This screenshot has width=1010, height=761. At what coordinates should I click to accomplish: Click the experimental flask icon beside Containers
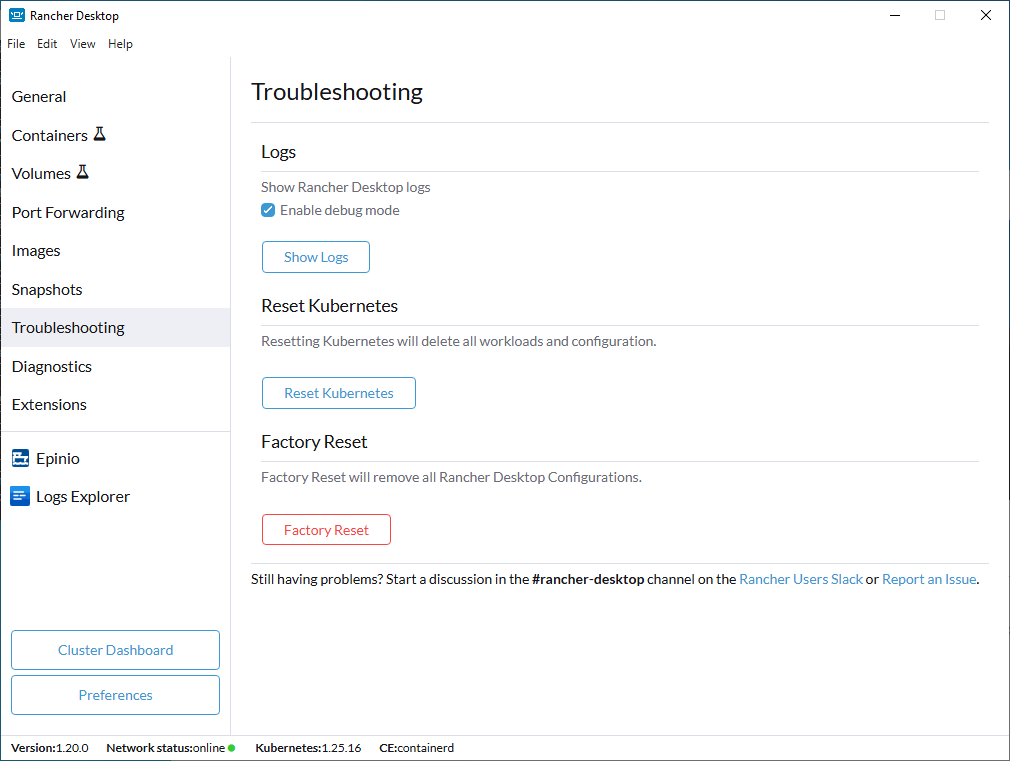(x=99, y=134)
